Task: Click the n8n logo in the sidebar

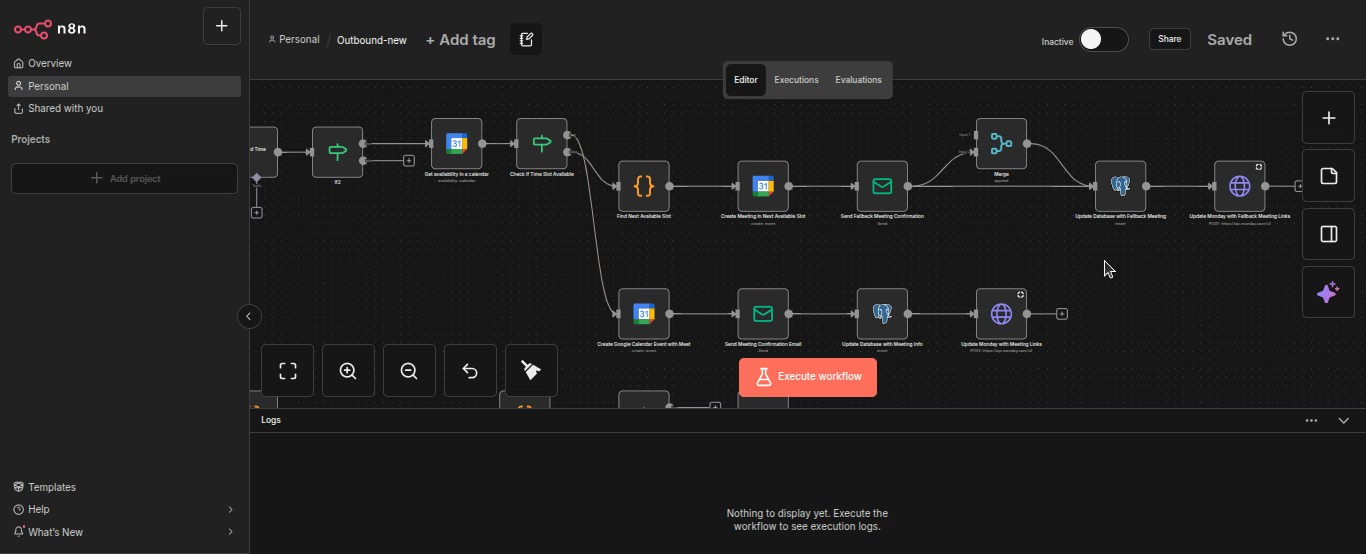Action: (x=50, y=29)
